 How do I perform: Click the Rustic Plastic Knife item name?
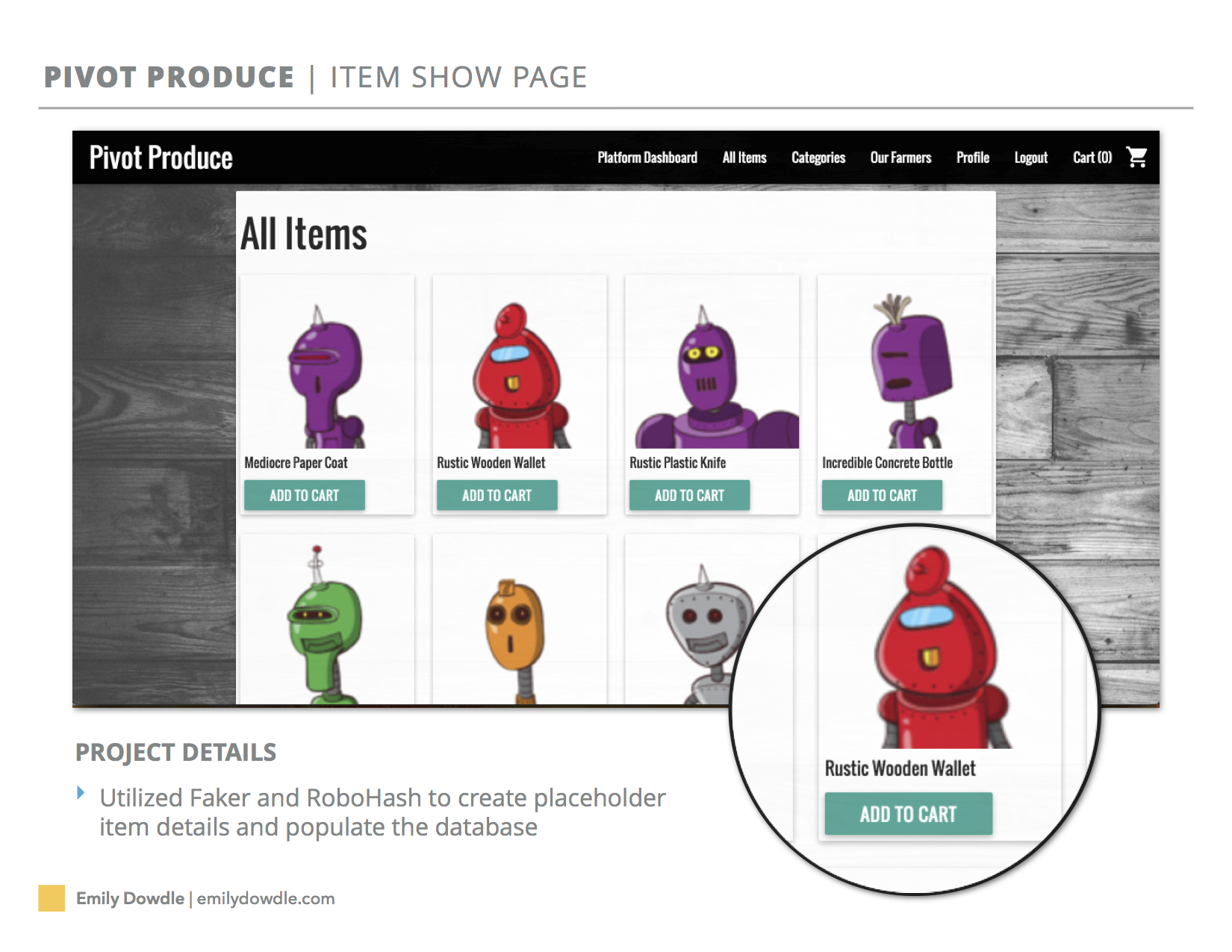(x=678, y=463)
